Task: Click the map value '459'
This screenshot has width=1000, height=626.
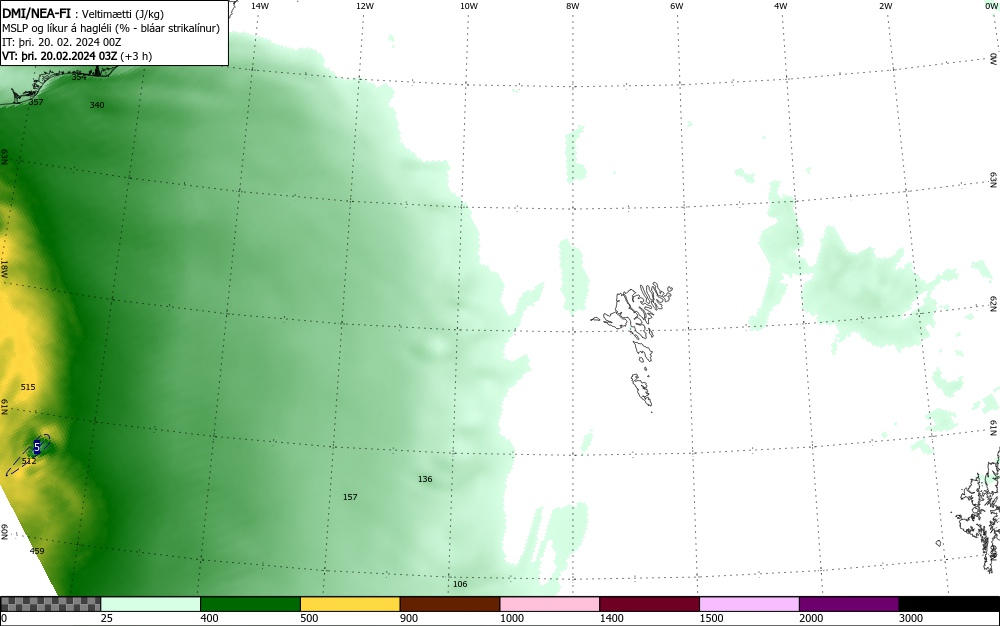Action: tap(37, 551)
